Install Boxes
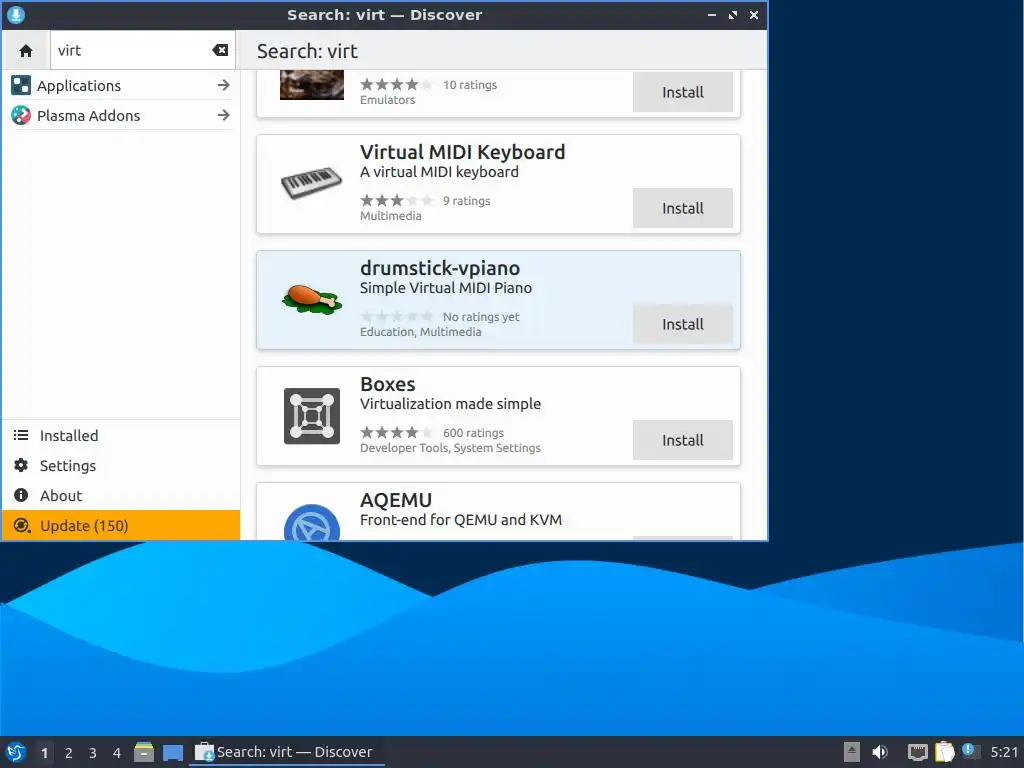 [682, 440]
